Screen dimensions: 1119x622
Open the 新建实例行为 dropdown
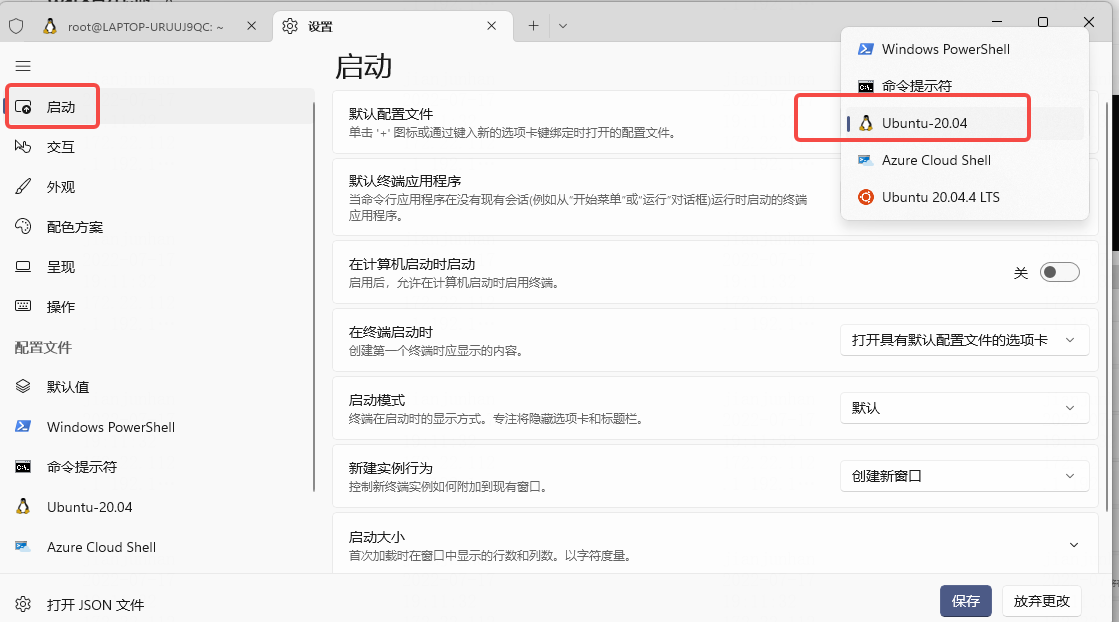(965, 476)
